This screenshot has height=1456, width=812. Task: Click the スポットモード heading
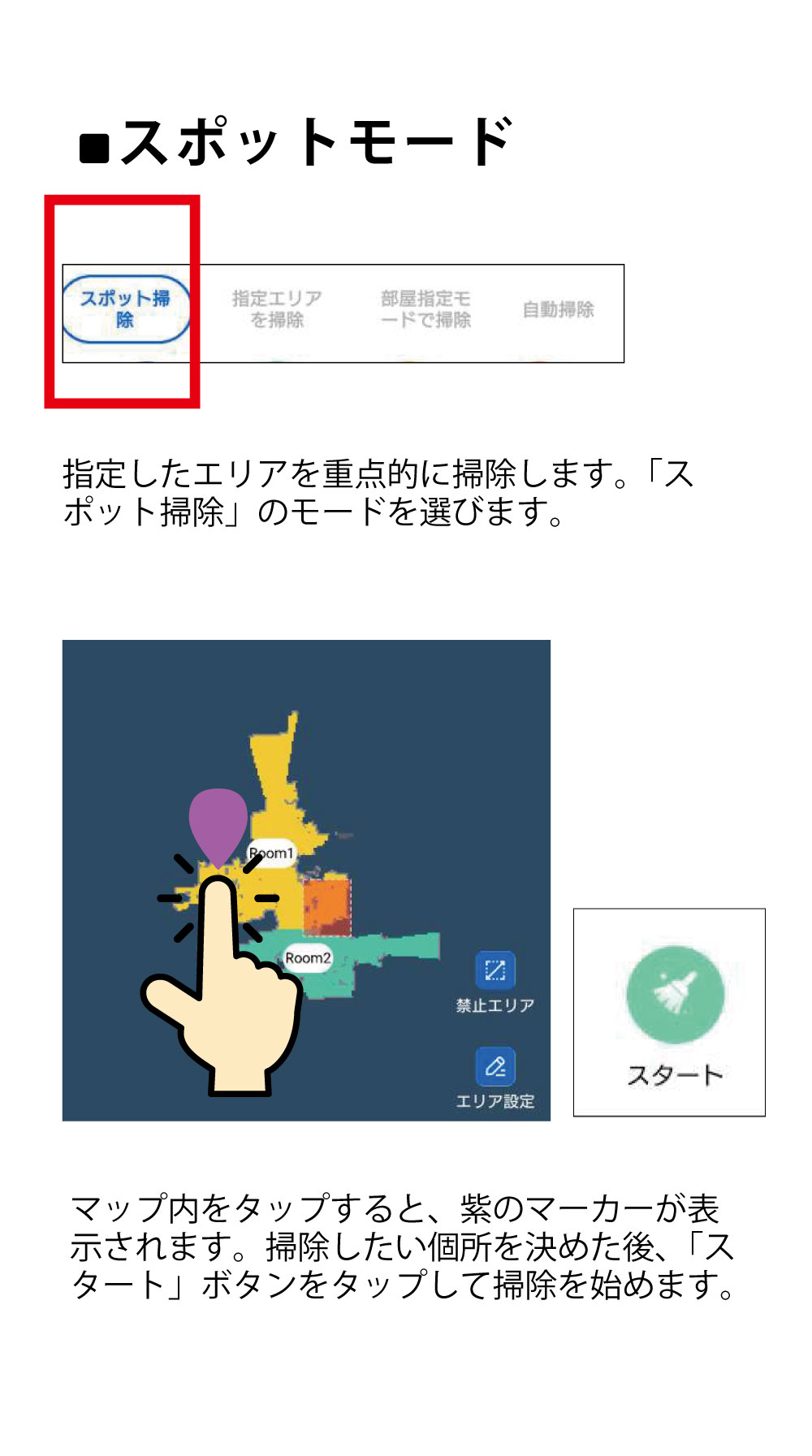[296, 142]
